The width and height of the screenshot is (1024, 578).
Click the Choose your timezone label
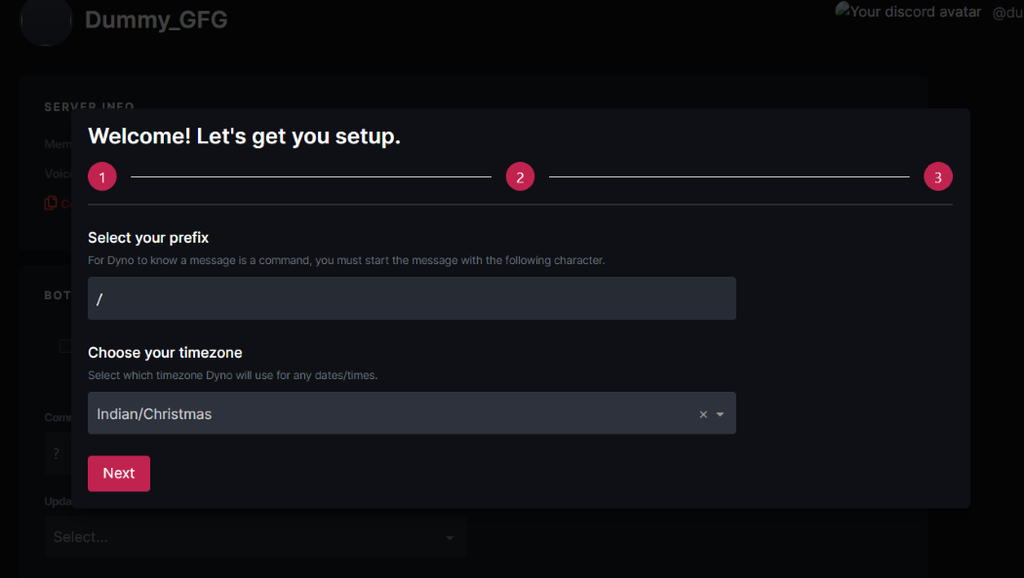pyautogui.click(x=165, y=353)
